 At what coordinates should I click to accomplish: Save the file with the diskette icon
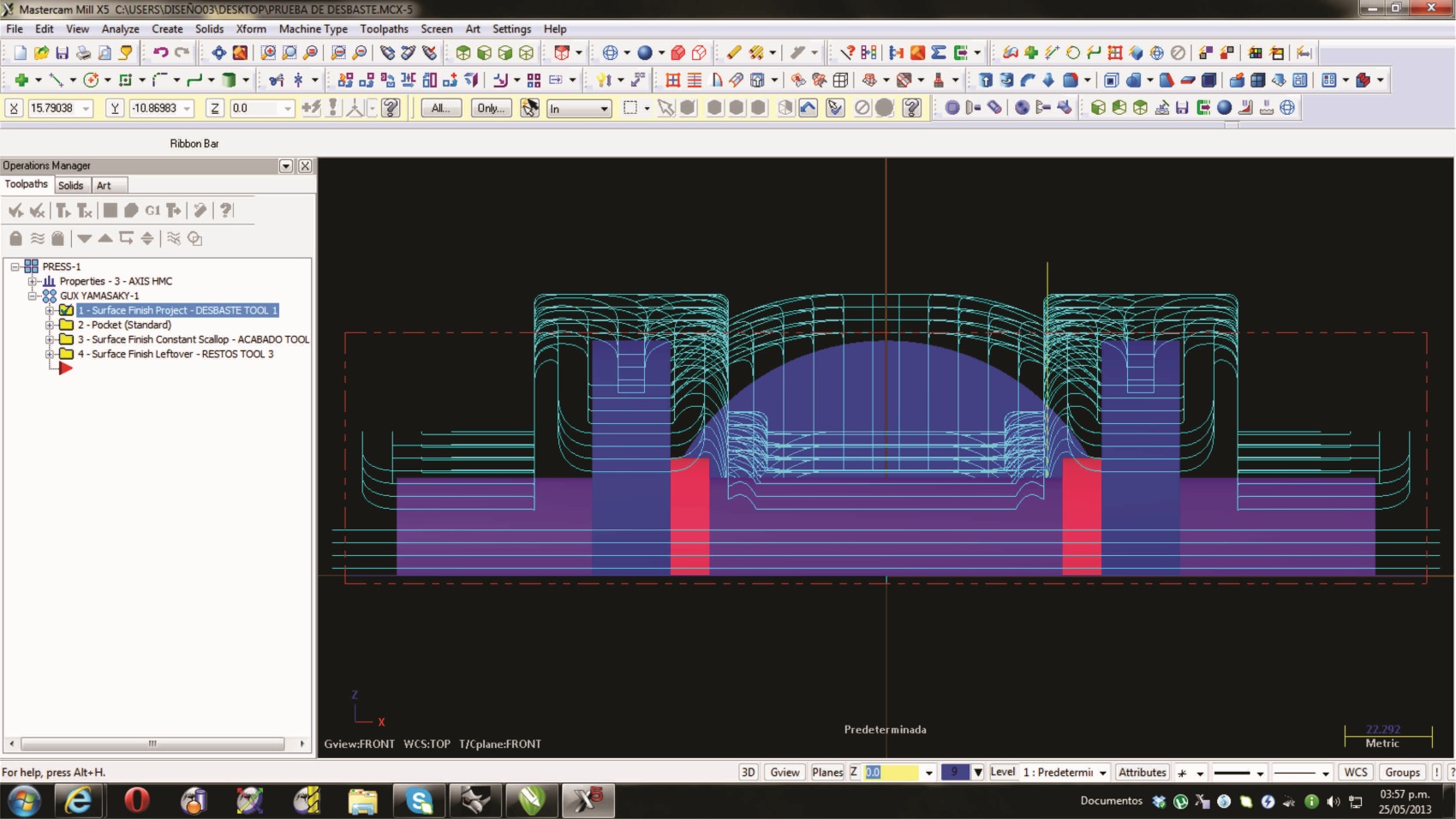62,52
